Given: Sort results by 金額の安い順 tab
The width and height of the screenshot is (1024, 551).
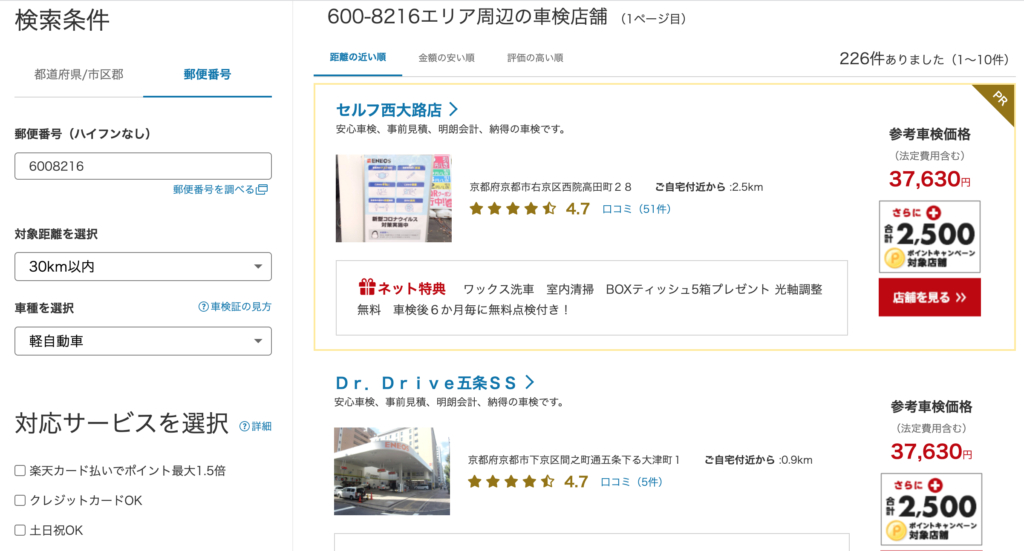Looking at the screenshot, I should [446, 58].
